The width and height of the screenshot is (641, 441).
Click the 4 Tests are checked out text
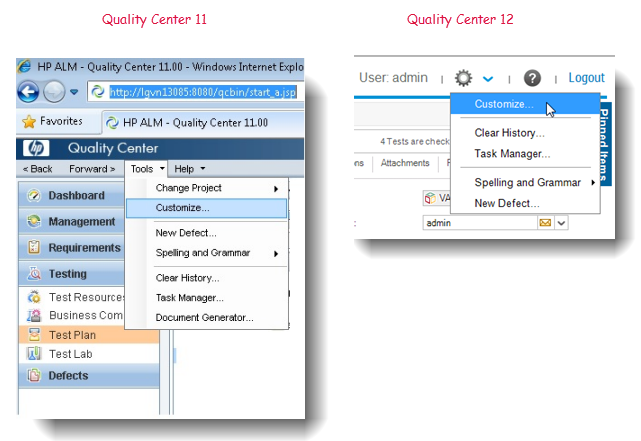415,141
